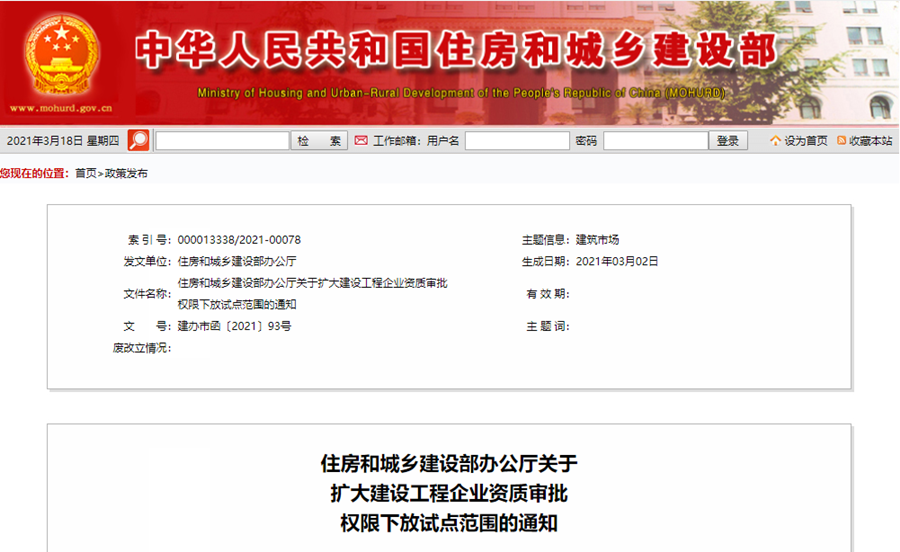Click the www.mohurd.gov.cn site address text

(x=61, y=108)
